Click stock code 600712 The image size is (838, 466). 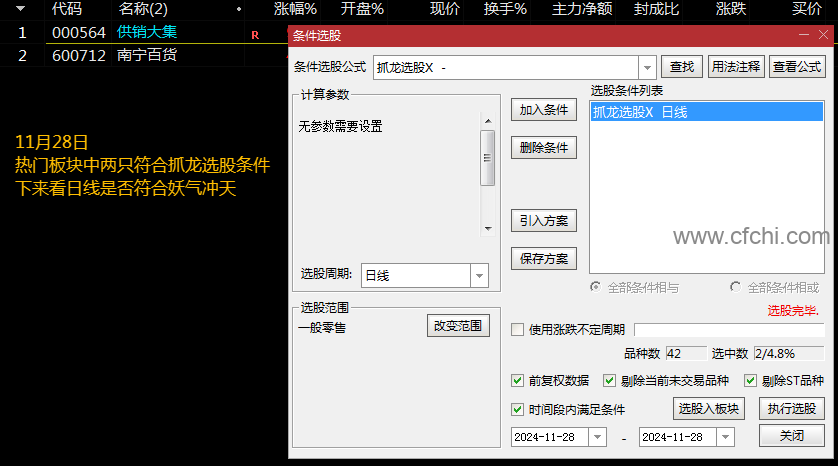pyautogui.click(x=79, y=56)
